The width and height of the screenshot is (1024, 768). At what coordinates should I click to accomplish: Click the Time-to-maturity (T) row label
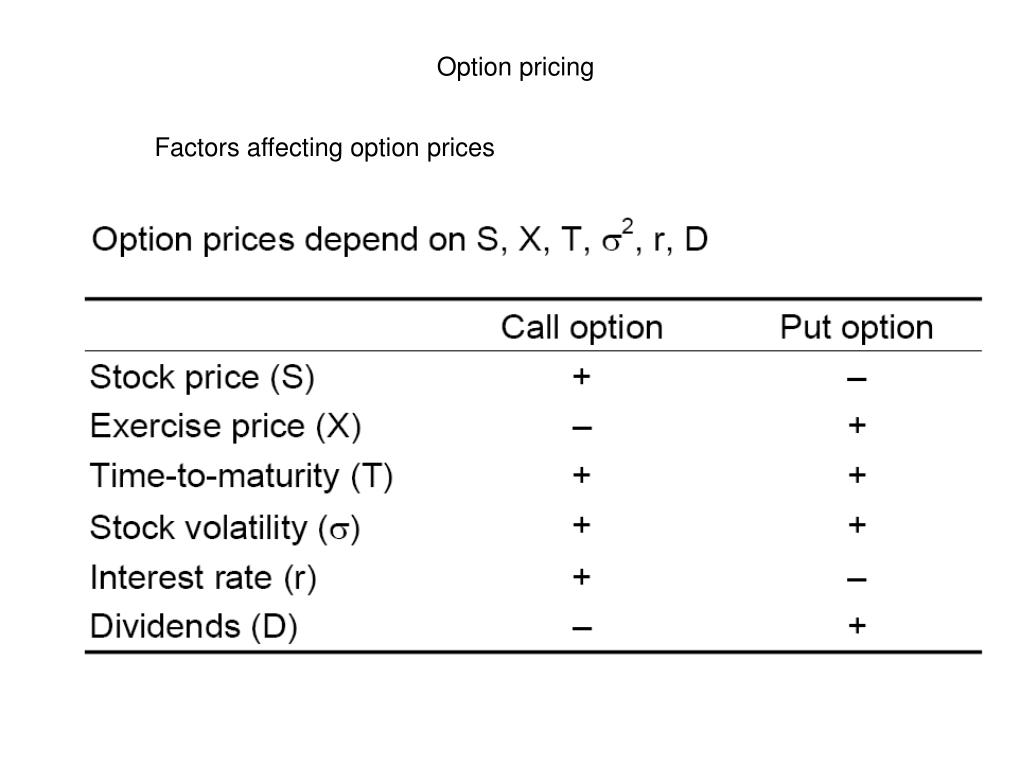241,476
